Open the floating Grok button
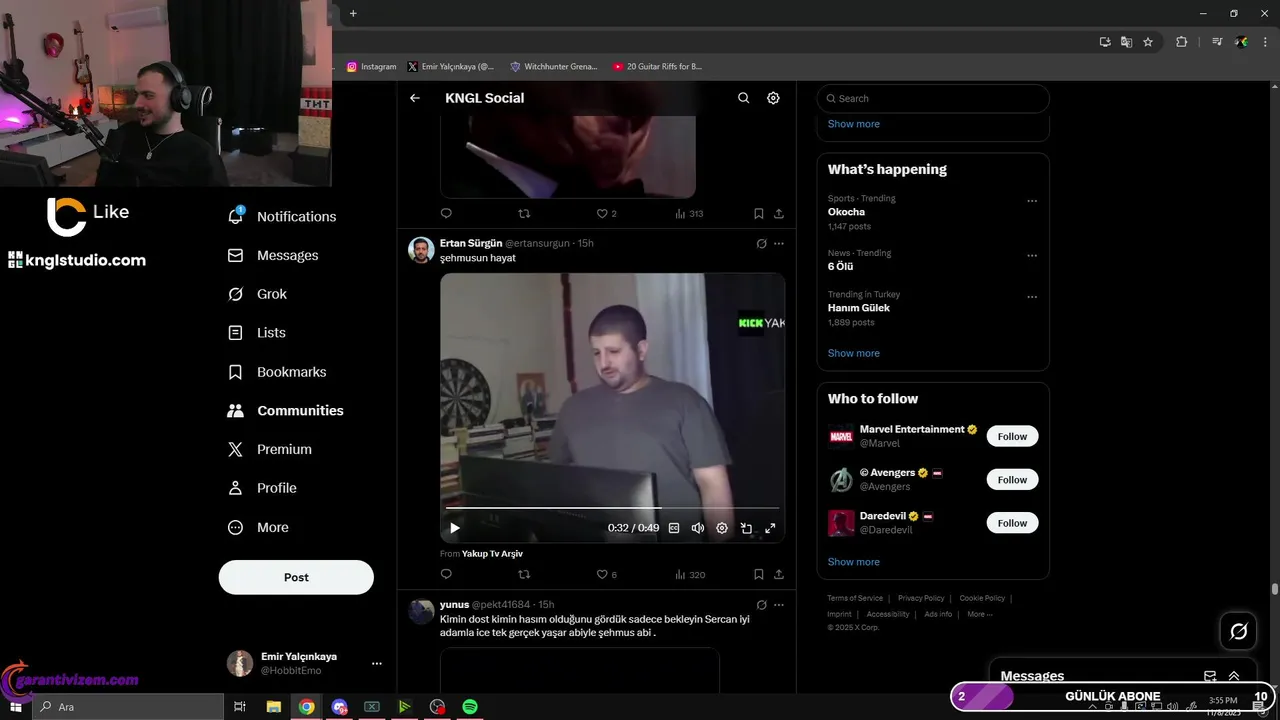Image resolution: width=1280 pixels, height=720 pixels. [x=1238, y=631]
